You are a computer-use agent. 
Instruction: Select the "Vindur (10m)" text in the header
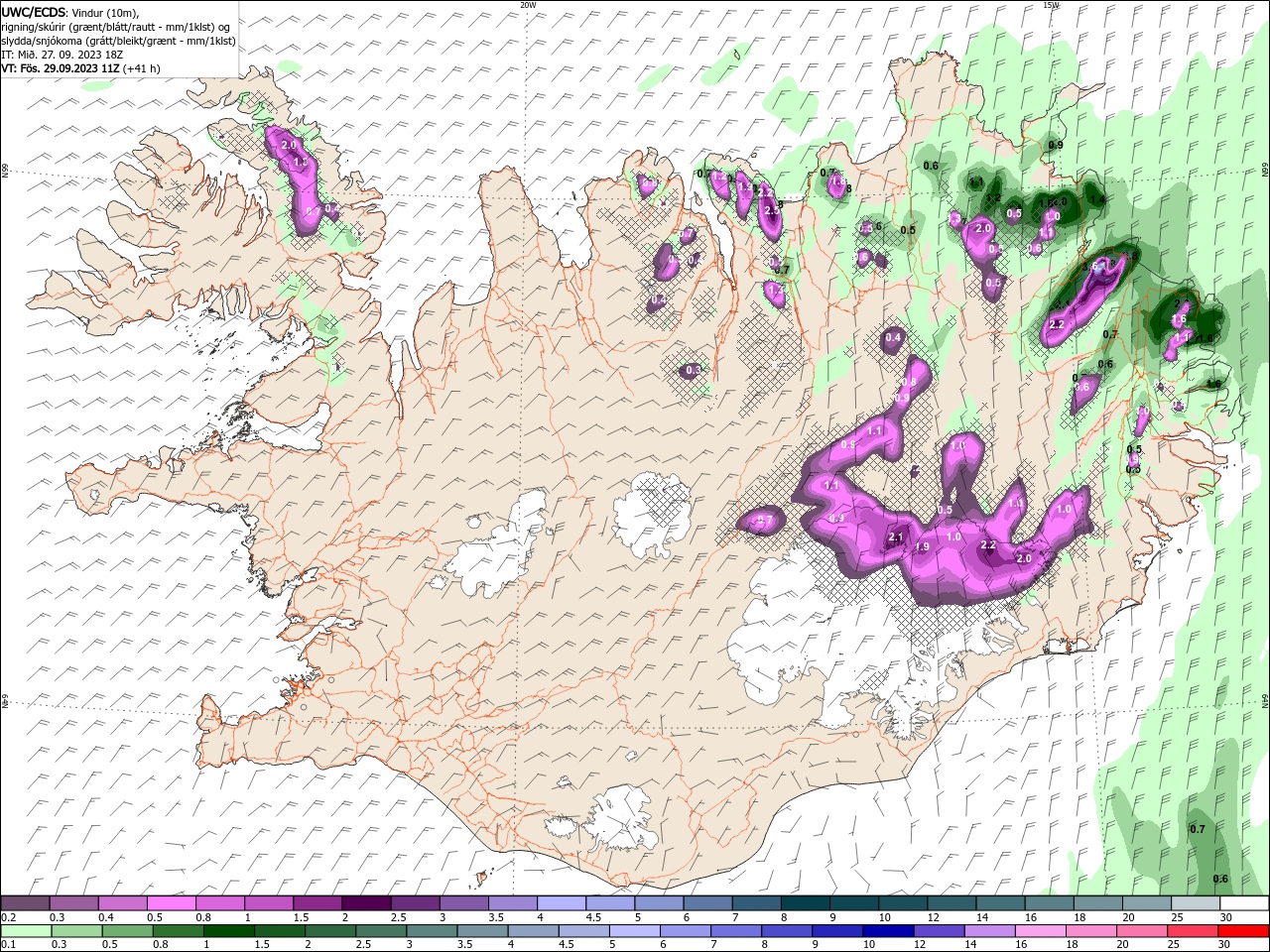pyautogui.click(x=106, y=12)
